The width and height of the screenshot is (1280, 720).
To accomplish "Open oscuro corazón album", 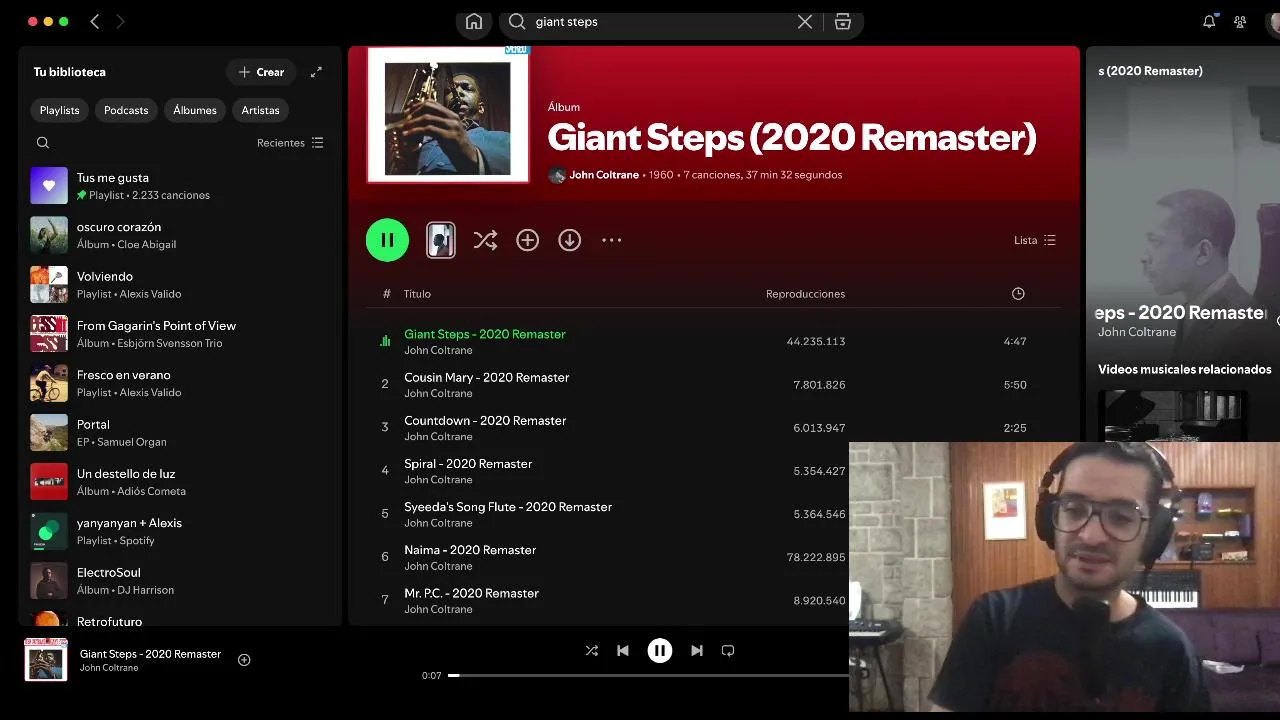I will [x=180, y=235].
